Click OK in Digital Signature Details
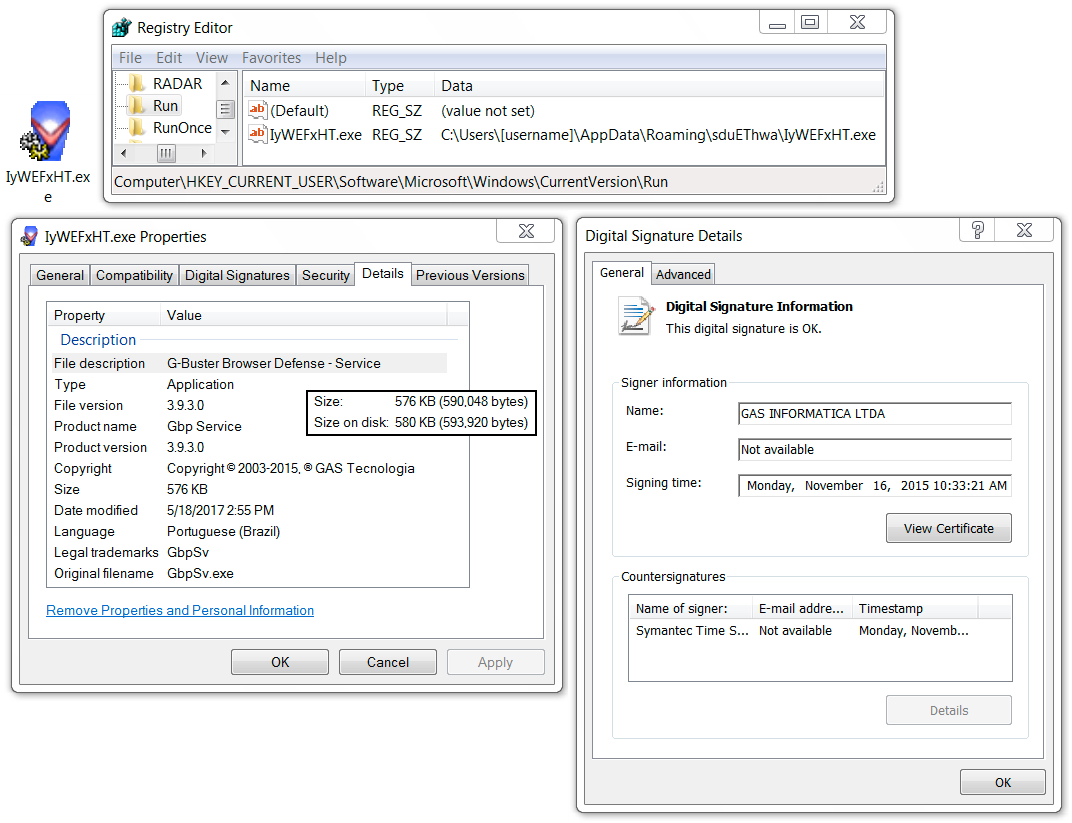This screenshot has height=823, width=1072. click(x=1002, y=782)
